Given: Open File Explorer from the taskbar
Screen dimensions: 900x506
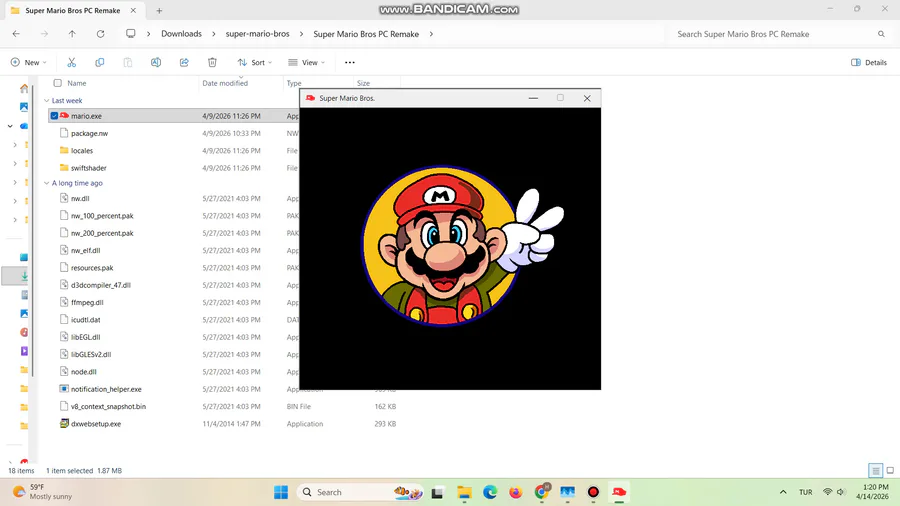Looking at the screenshot, I should 464,492.
